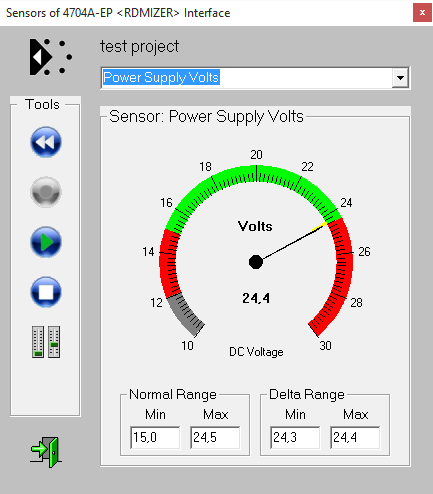Click the Normal Range Max field
The image size is (433, 494).
215,437
